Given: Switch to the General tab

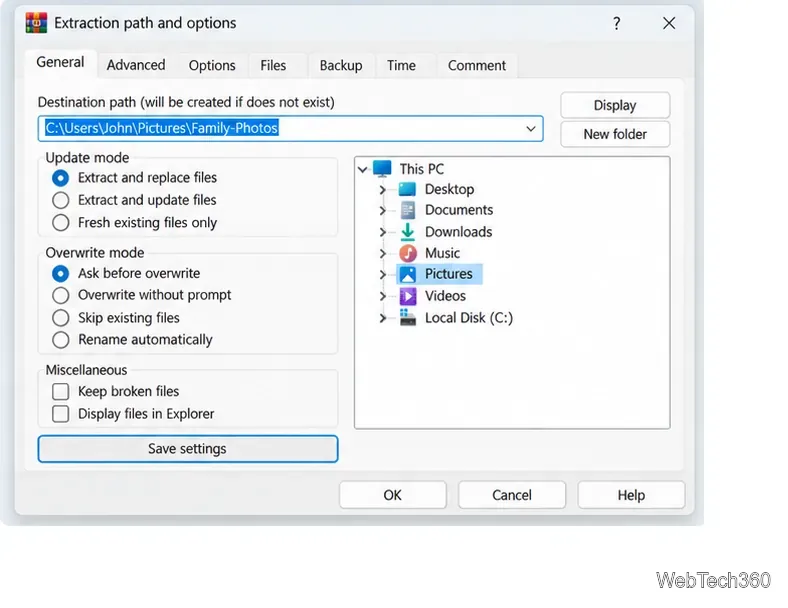Looking at the screenshot, I should (60, 63).
